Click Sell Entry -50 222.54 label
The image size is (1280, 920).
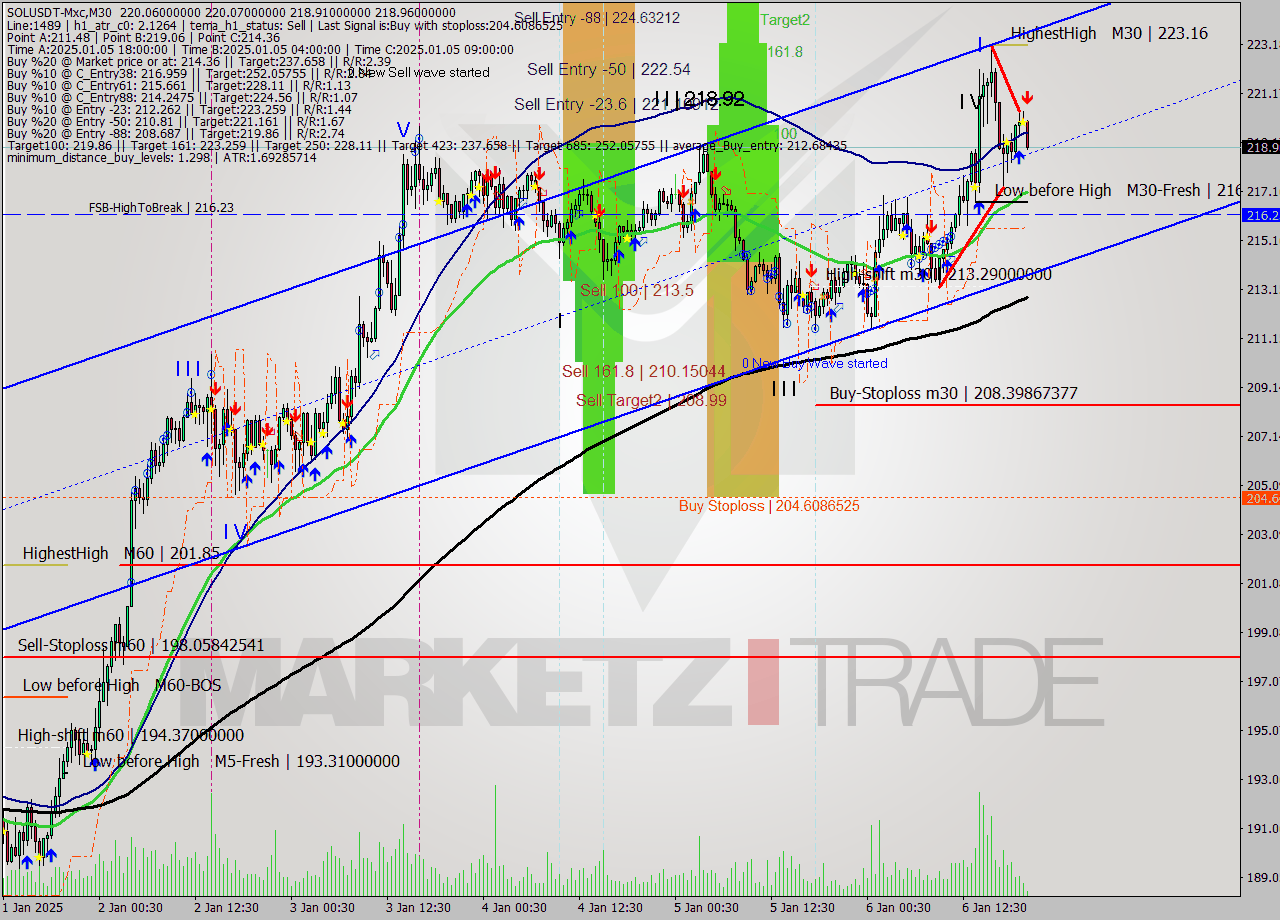point(609,69)
